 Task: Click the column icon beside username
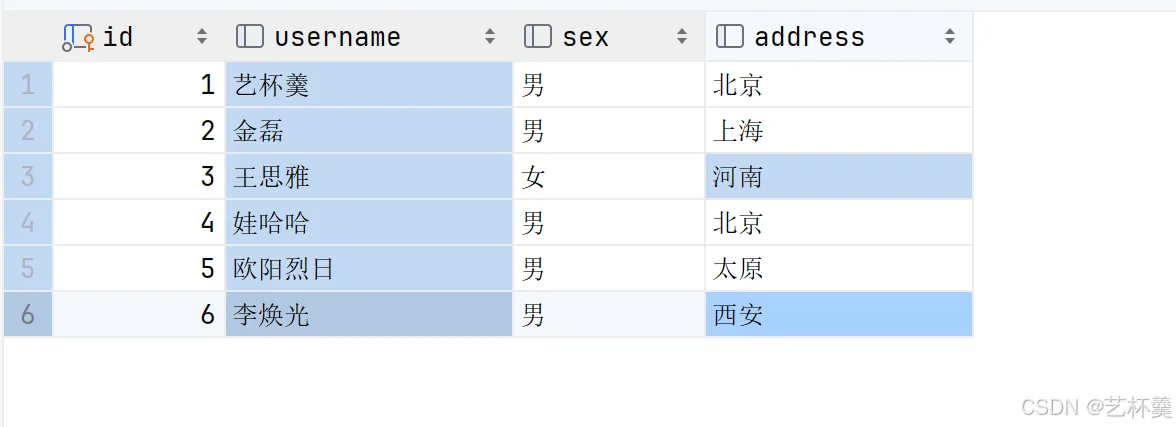(x=250, y=36)
